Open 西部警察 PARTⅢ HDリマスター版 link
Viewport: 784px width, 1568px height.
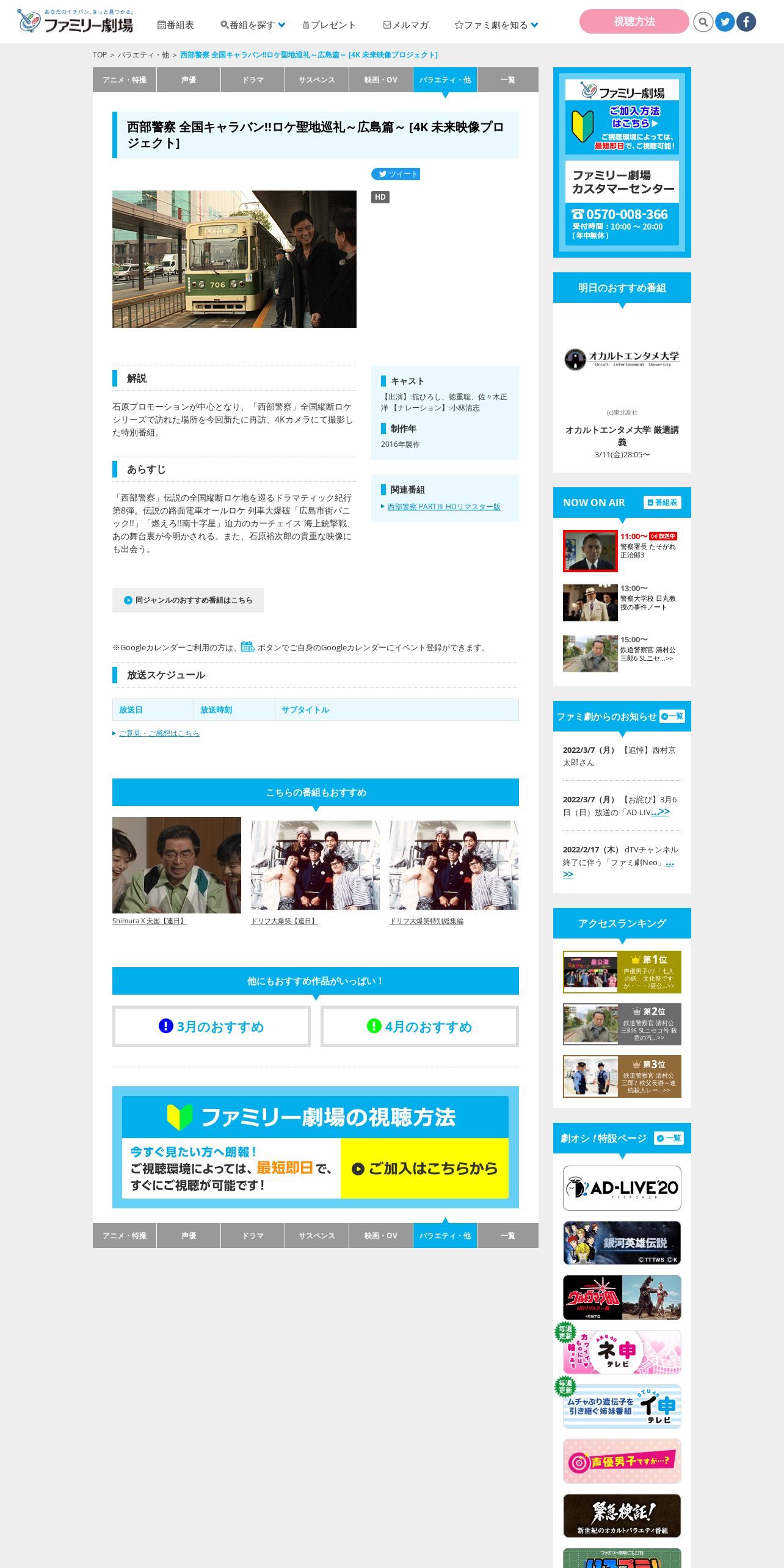(444, 507)
